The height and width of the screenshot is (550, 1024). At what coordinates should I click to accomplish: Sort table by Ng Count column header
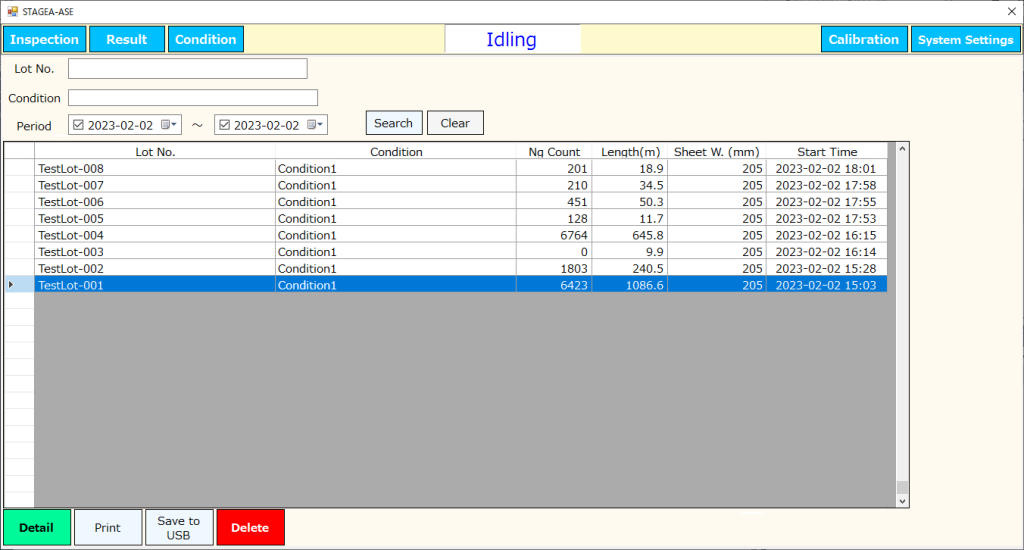554,152
